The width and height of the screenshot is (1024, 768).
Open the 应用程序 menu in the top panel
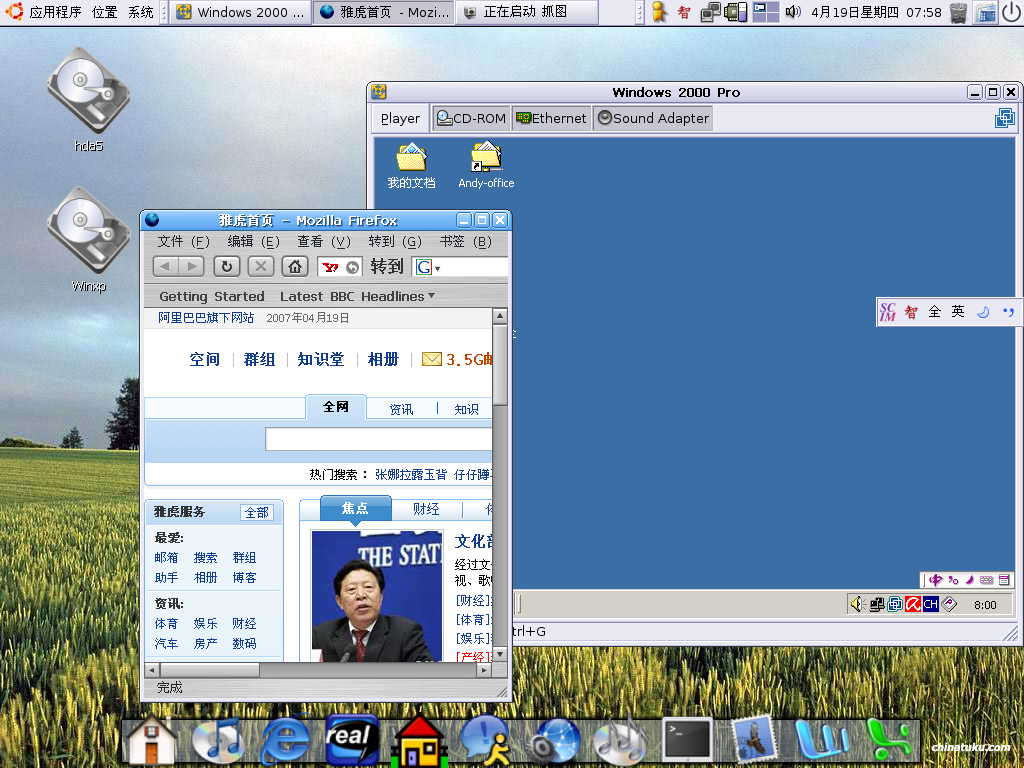point(55,12)
